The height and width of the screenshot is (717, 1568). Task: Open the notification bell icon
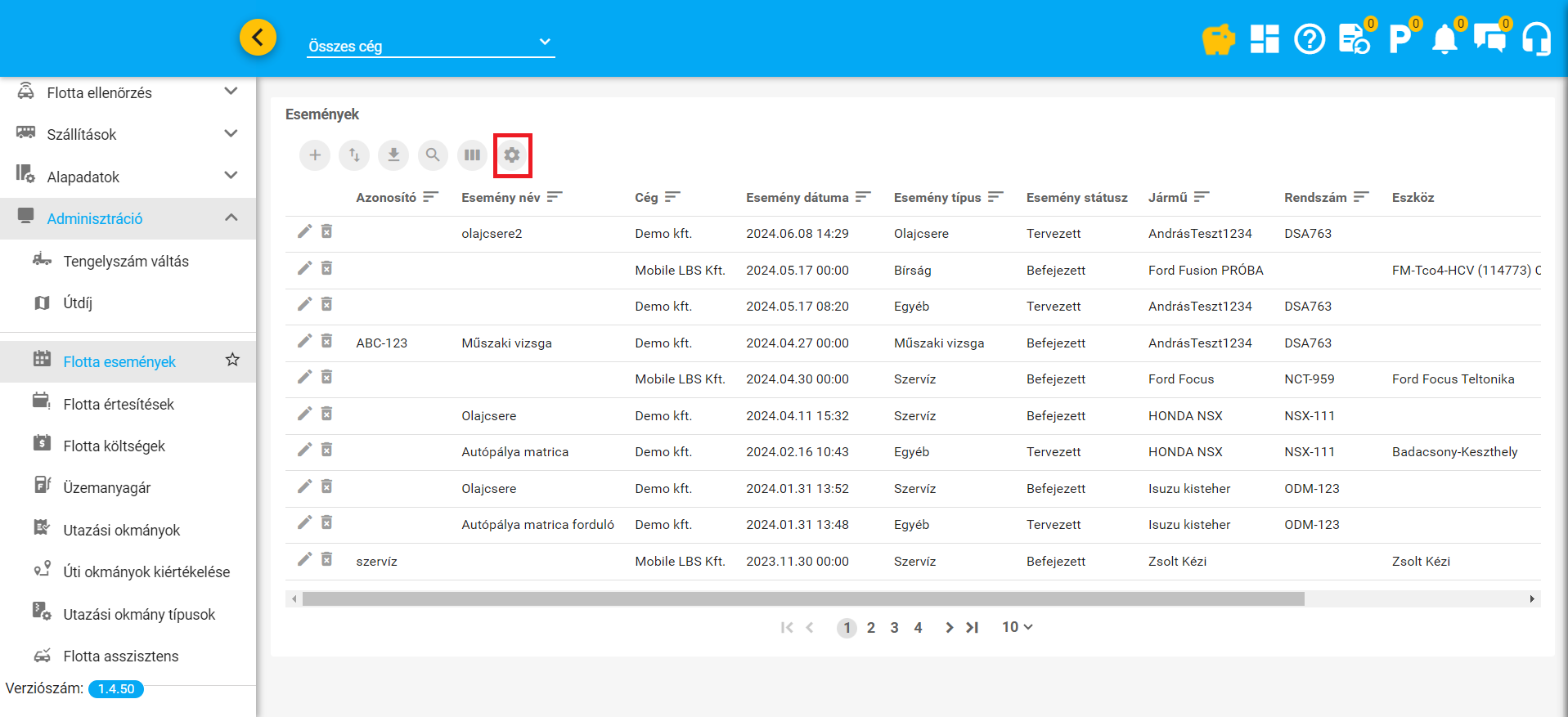(x=1444, y=39)
